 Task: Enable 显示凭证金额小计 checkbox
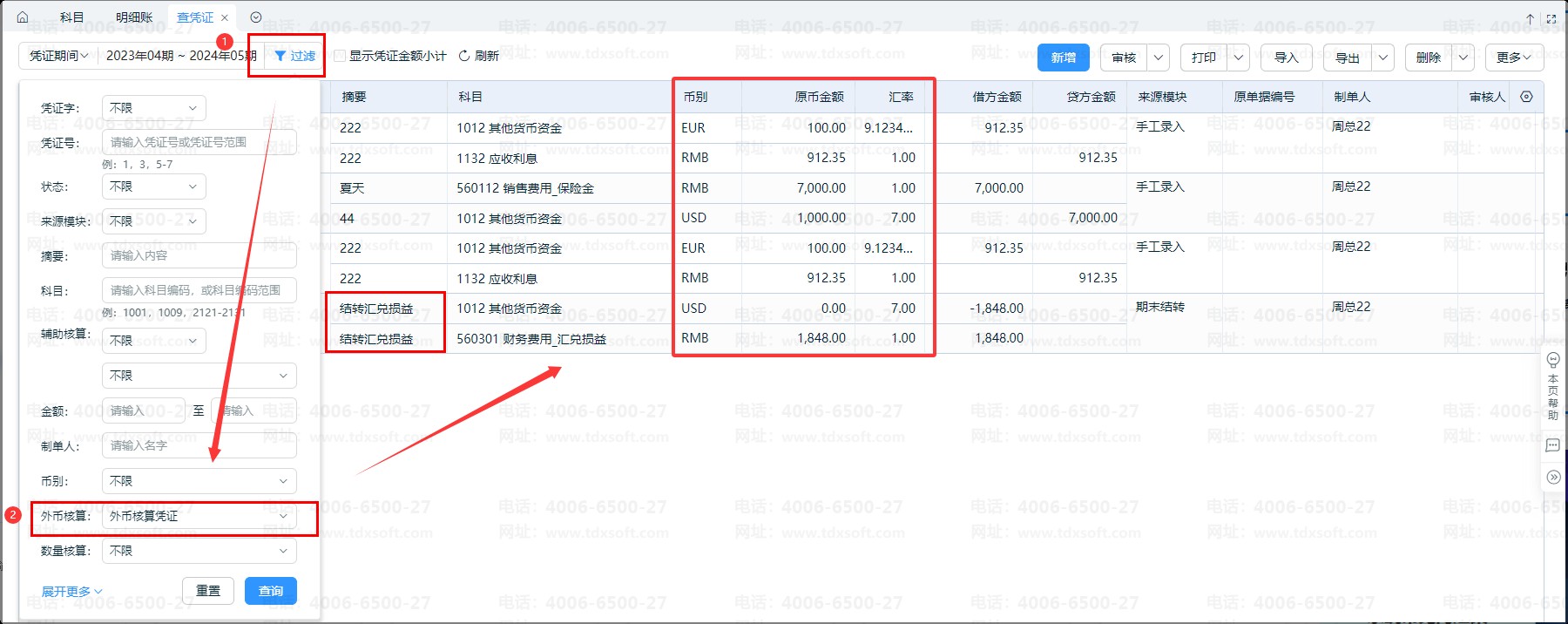click(340, 56)
